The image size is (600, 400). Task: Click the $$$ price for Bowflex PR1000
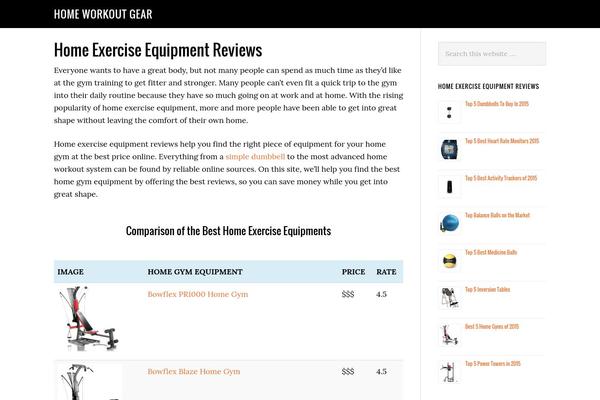pos(348,294)
